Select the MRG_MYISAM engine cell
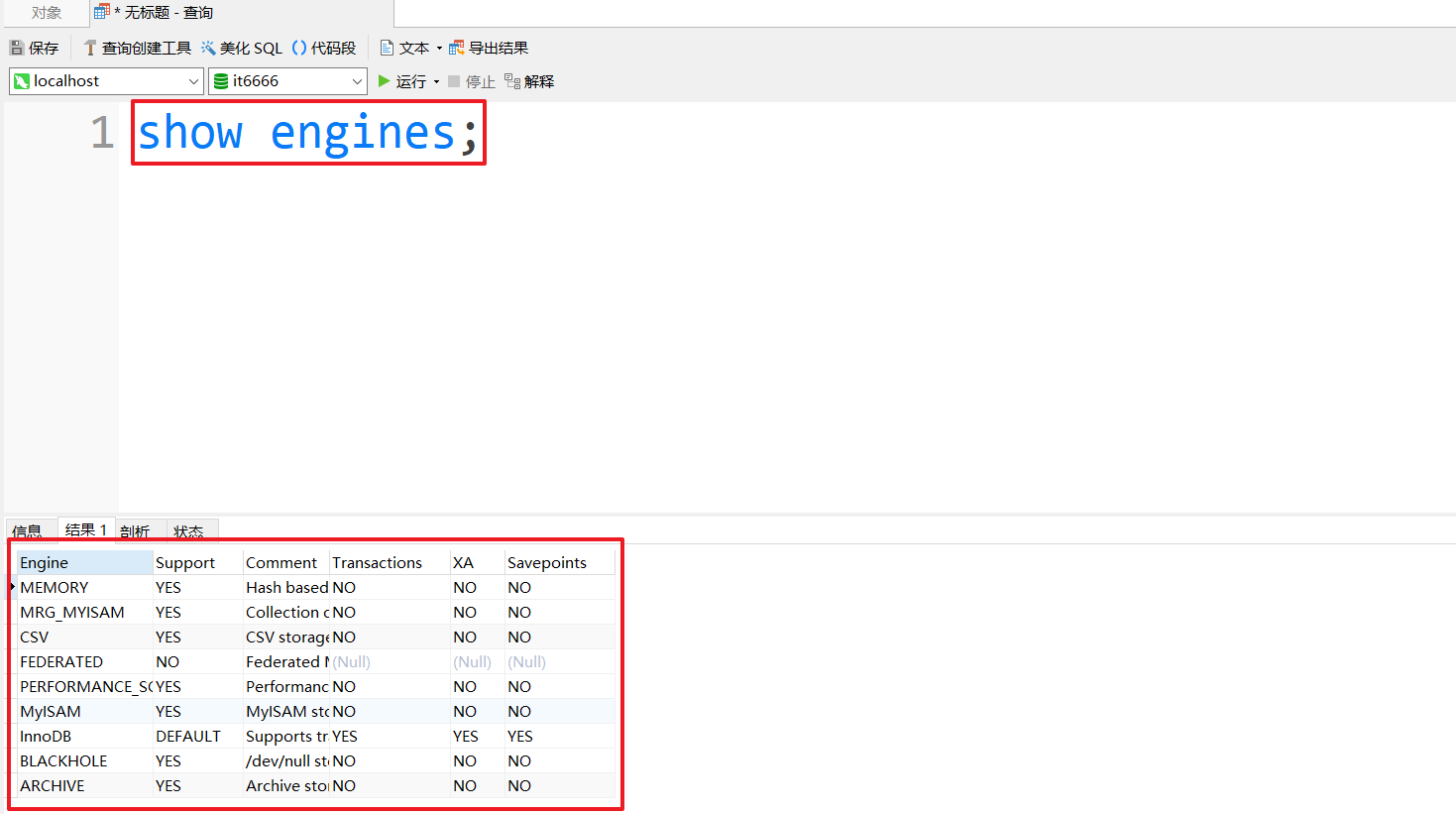The image size is (1456, 814). click(x=85, y=612)
